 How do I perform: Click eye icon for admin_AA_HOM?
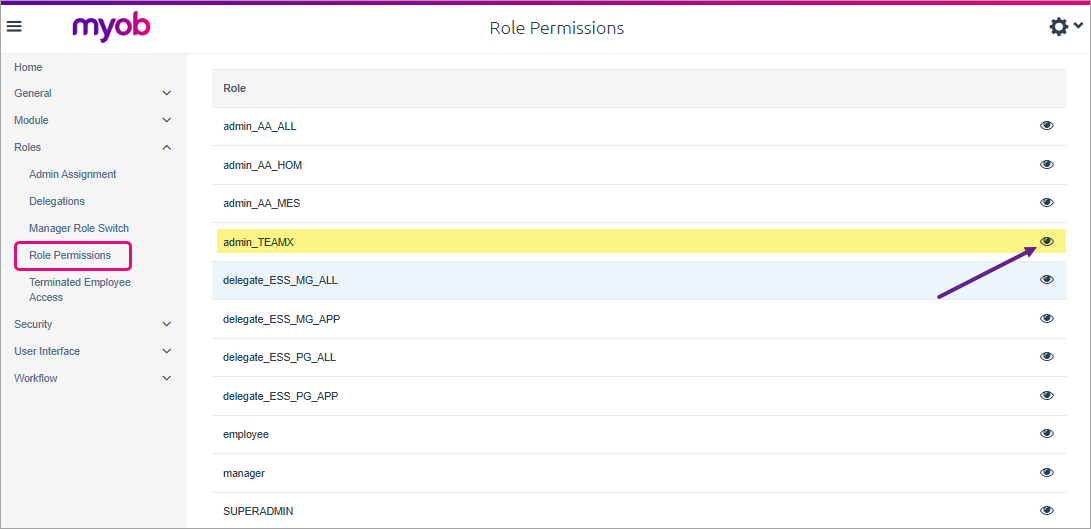coord(1047,165)
